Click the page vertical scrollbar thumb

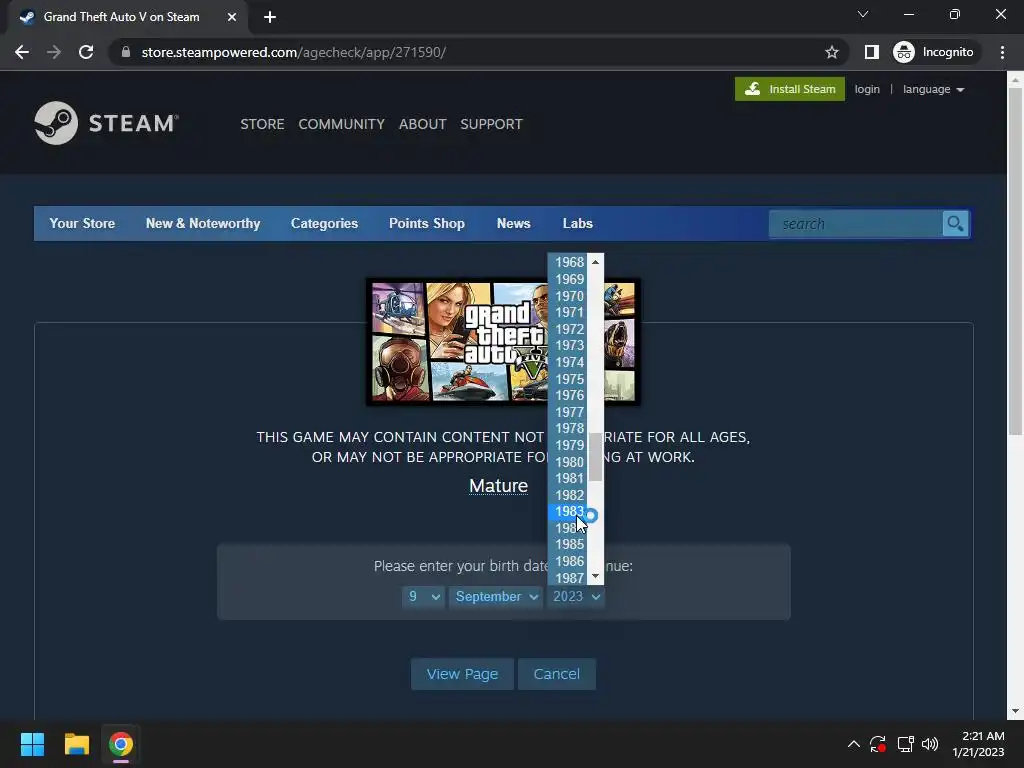1014,261
